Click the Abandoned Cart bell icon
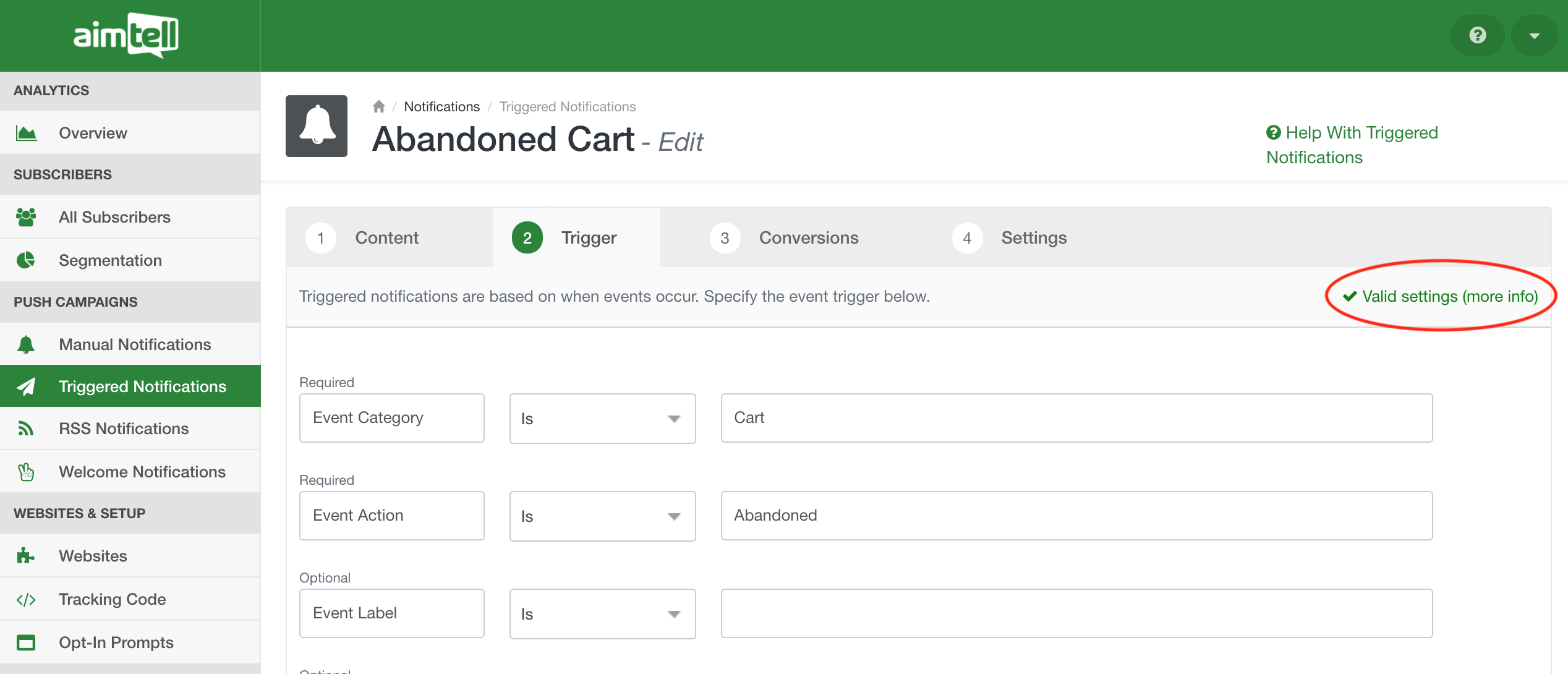Image resolution: width=1568 pixels, height=674 pixels. (317, 126)
